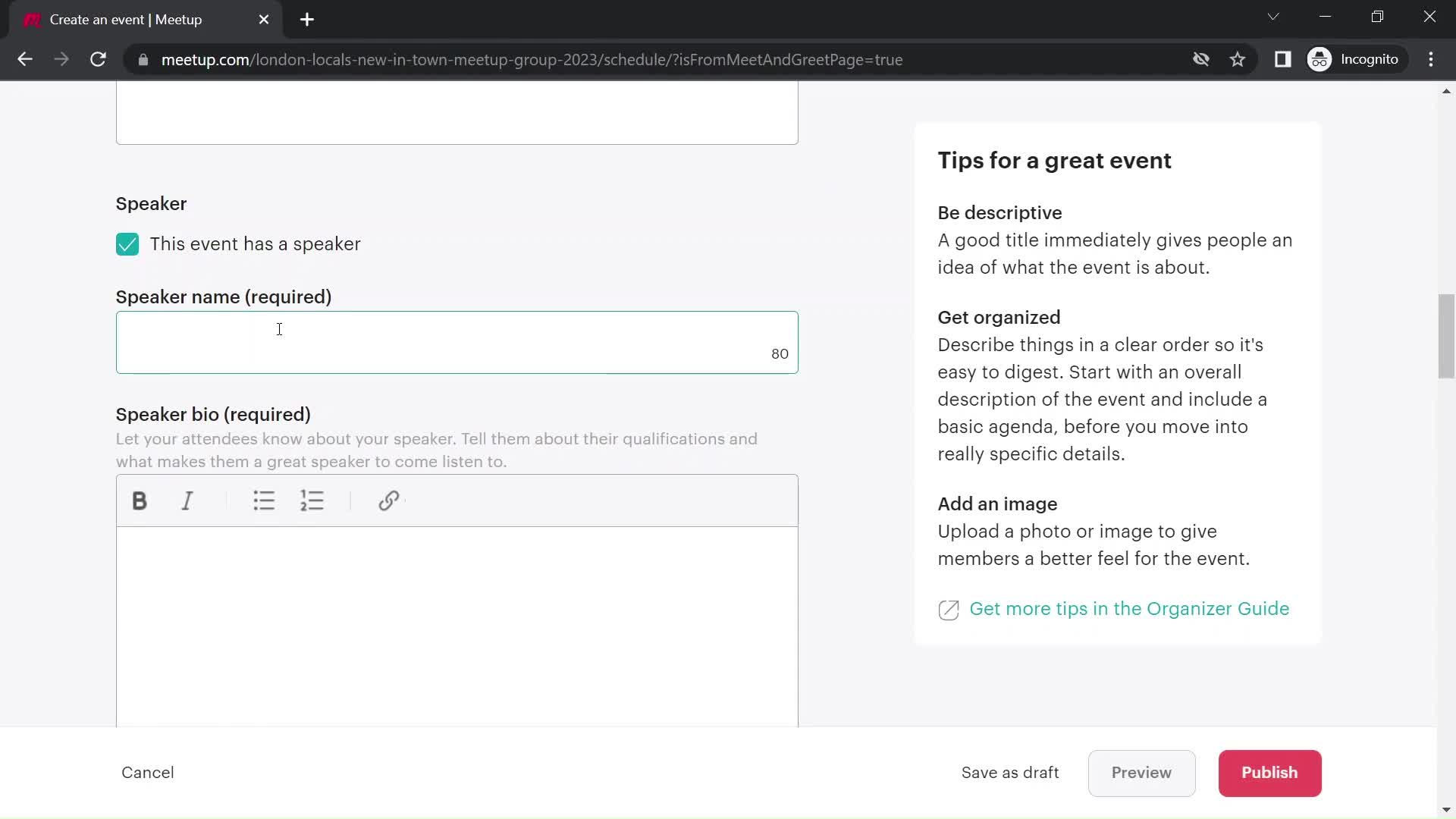Click the page refresh icon
1456x819 pixels.
coord(98,59)
